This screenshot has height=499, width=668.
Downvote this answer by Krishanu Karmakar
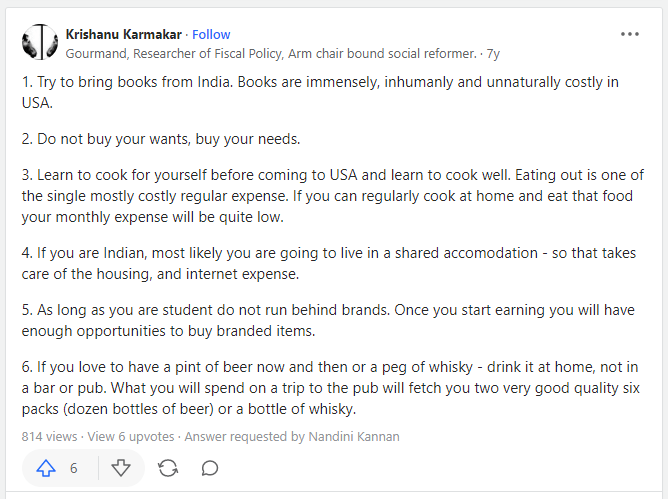tap(121, 468)
